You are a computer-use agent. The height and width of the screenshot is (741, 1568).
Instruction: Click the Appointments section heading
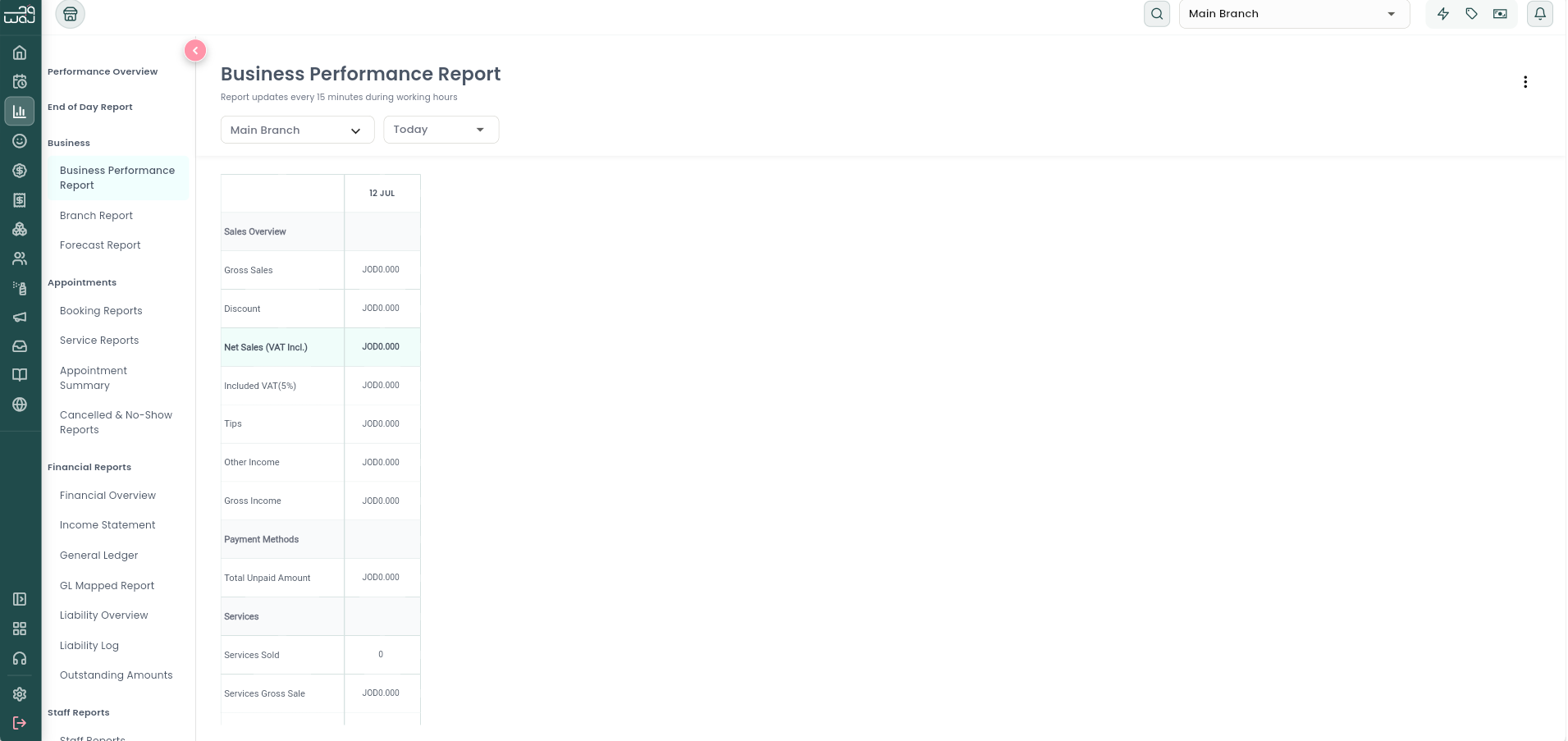click(82, 282)
